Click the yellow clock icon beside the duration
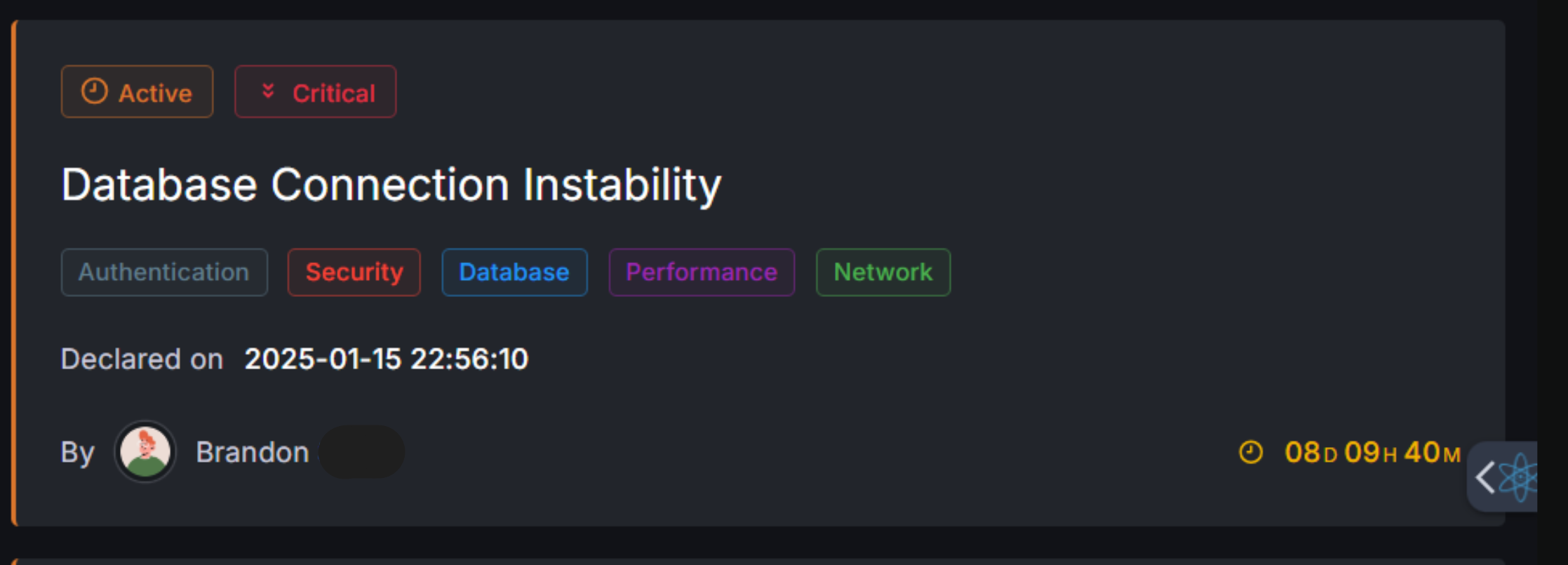The width and height of the screenshot is (1568, 565). coord(1250,453)
